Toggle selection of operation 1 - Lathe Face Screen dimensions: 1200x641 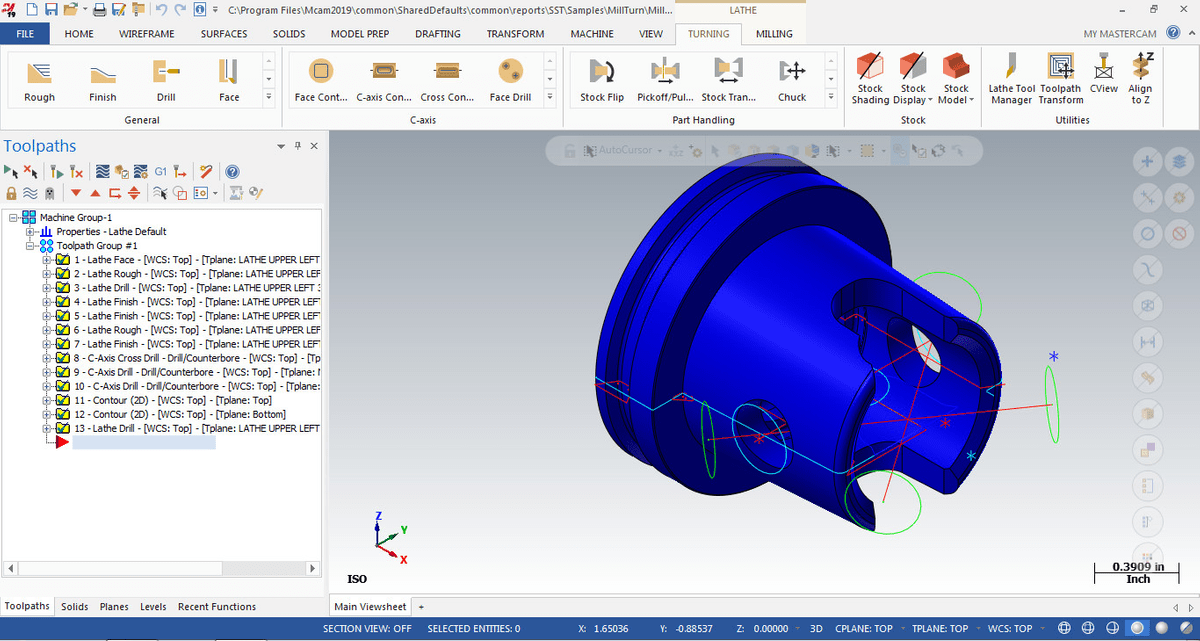tap(62, 260)
